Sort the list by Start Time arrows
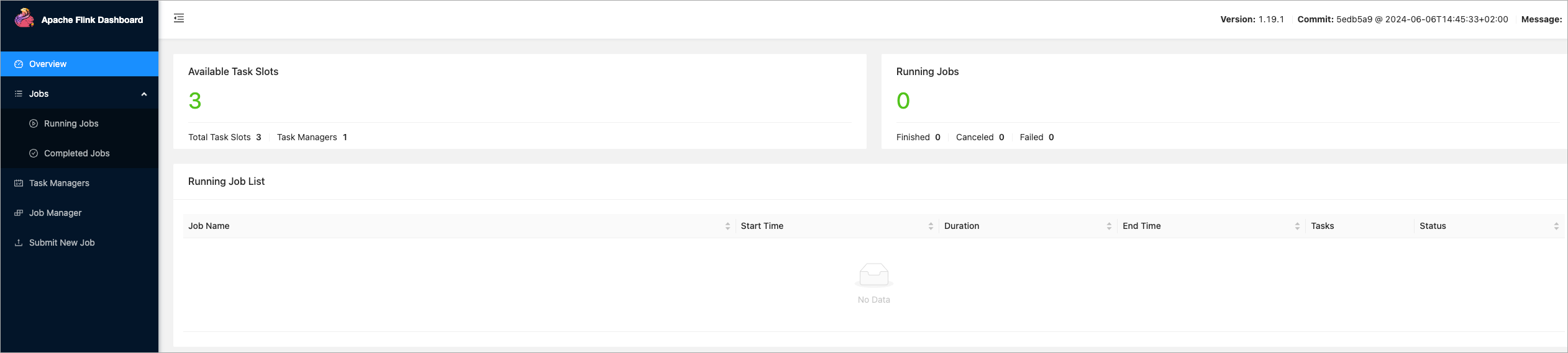The width and height of the screenshot is (1568, 353). (931, 226)
